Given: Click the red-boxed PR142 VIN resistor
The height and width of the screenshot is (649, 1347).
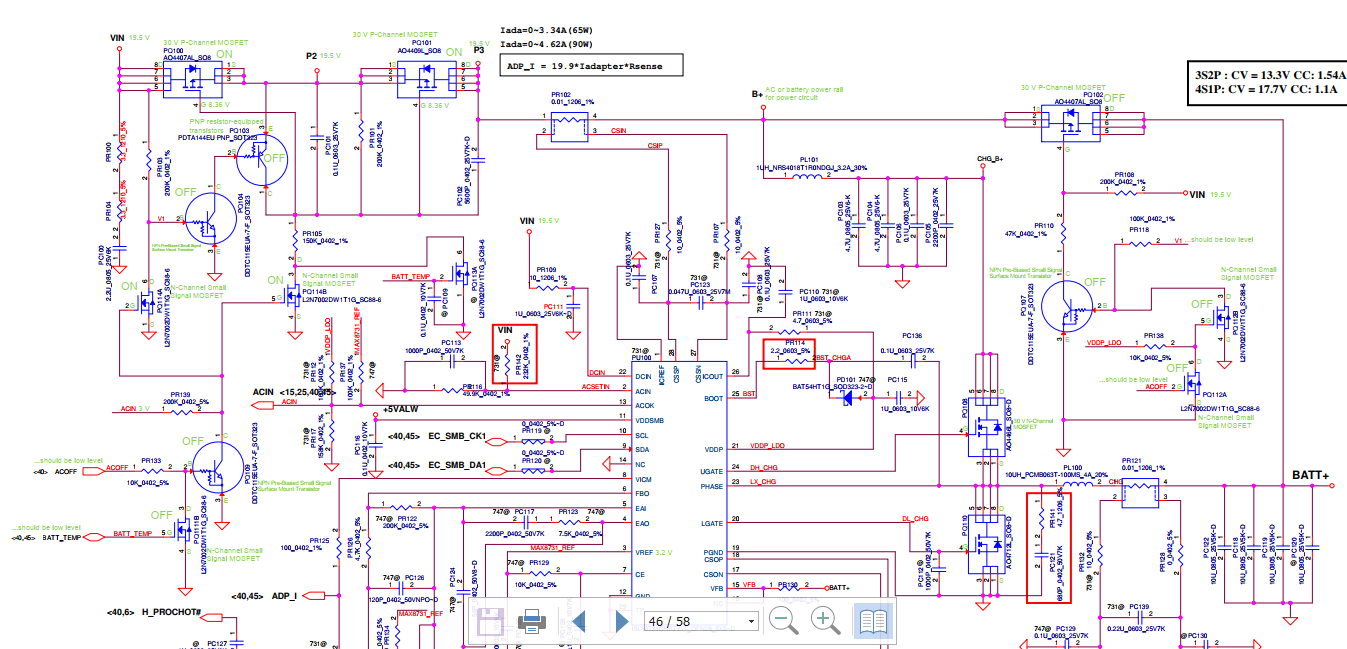Looking at the screenshot, I should [x=516, y=354].
